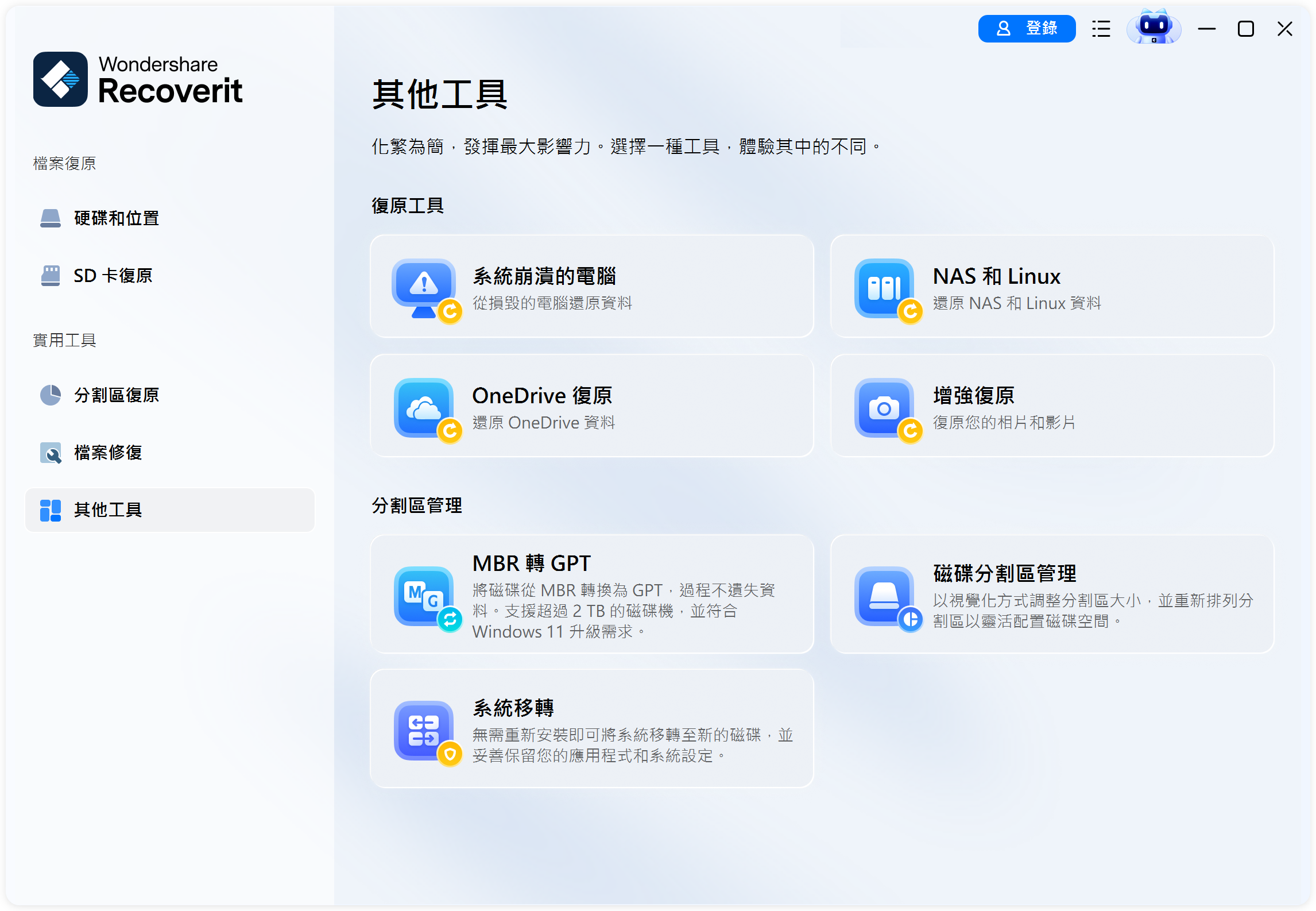Click the 磁碟分割區管理 disk icon
Image resolution: width=1316 pixels, height=911 pixels.
click(888, 599)
